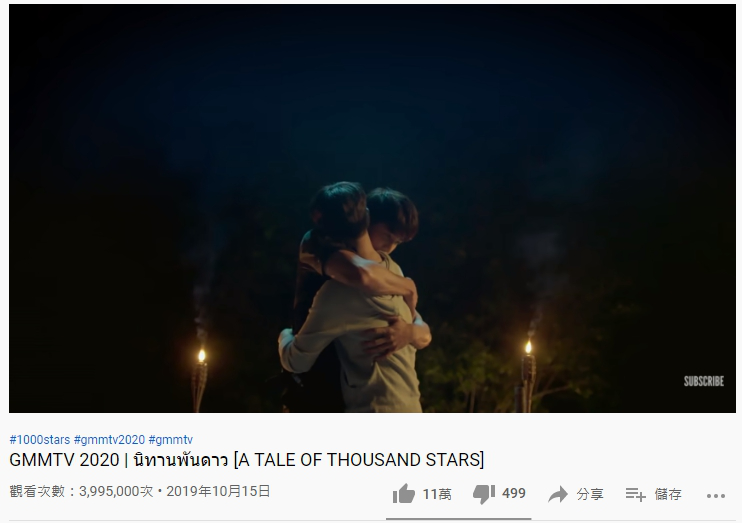Click the share arrow icon
The height and width of the screenshot is (523, 742).
[x=558, y=494]
